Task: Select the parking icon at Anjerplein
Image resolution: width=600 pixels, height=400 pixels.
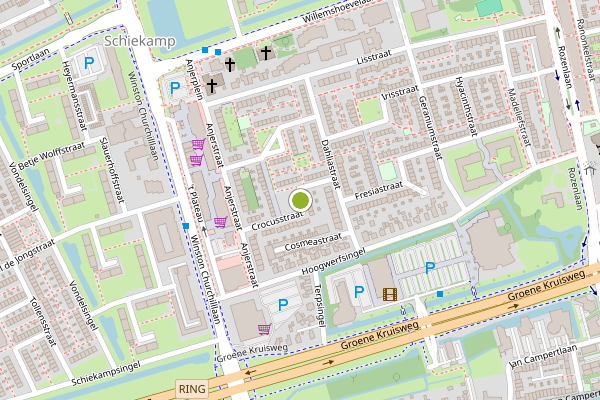Action: pos(175,88)
